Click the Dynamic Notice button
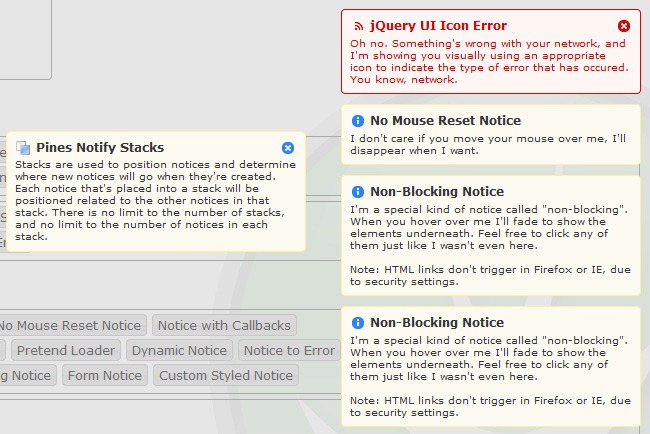Viewport: 650px width, 434px height. (x=179, y=350)
